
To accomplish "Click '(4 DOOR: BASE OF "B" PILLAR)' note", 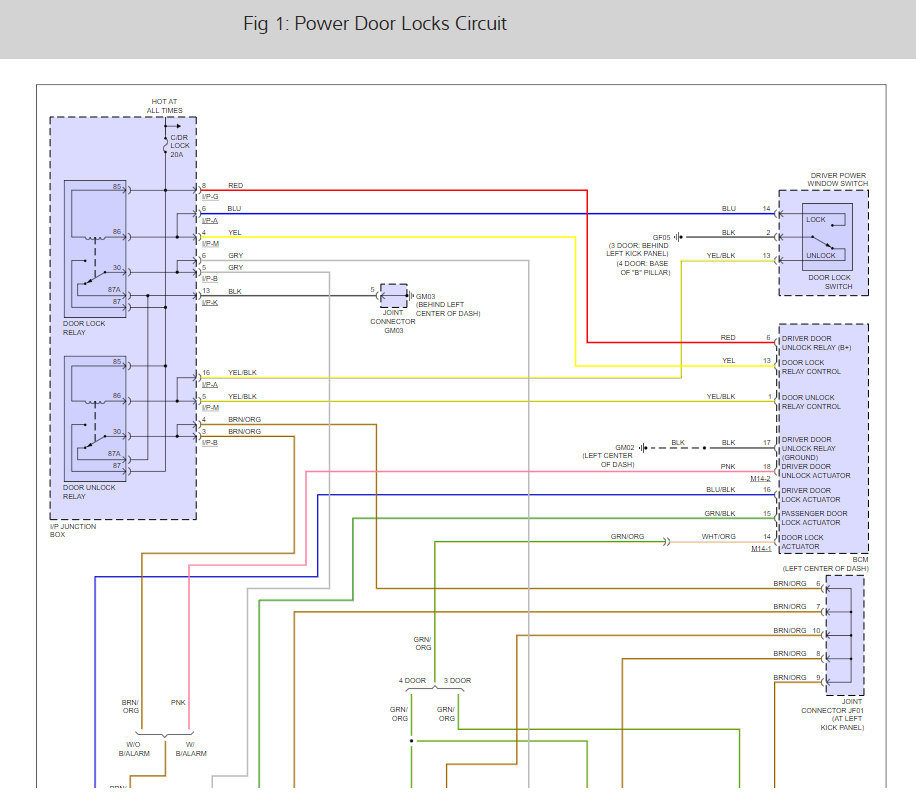I will tap(643, 268).
